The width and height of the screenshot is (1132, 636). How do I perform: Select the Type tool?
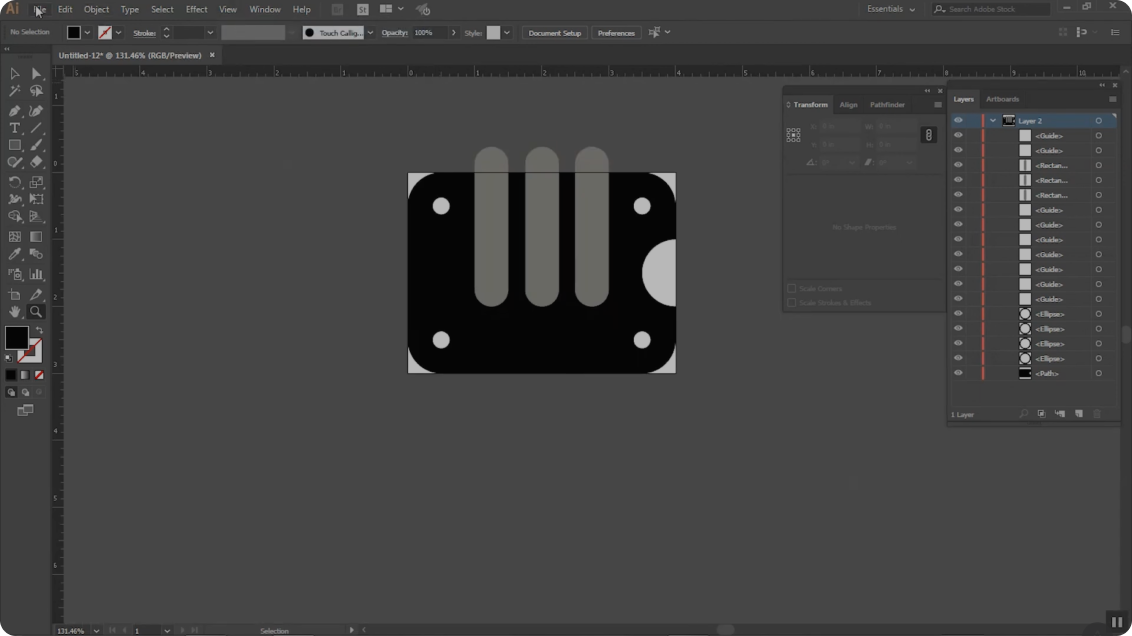[15, 127]
